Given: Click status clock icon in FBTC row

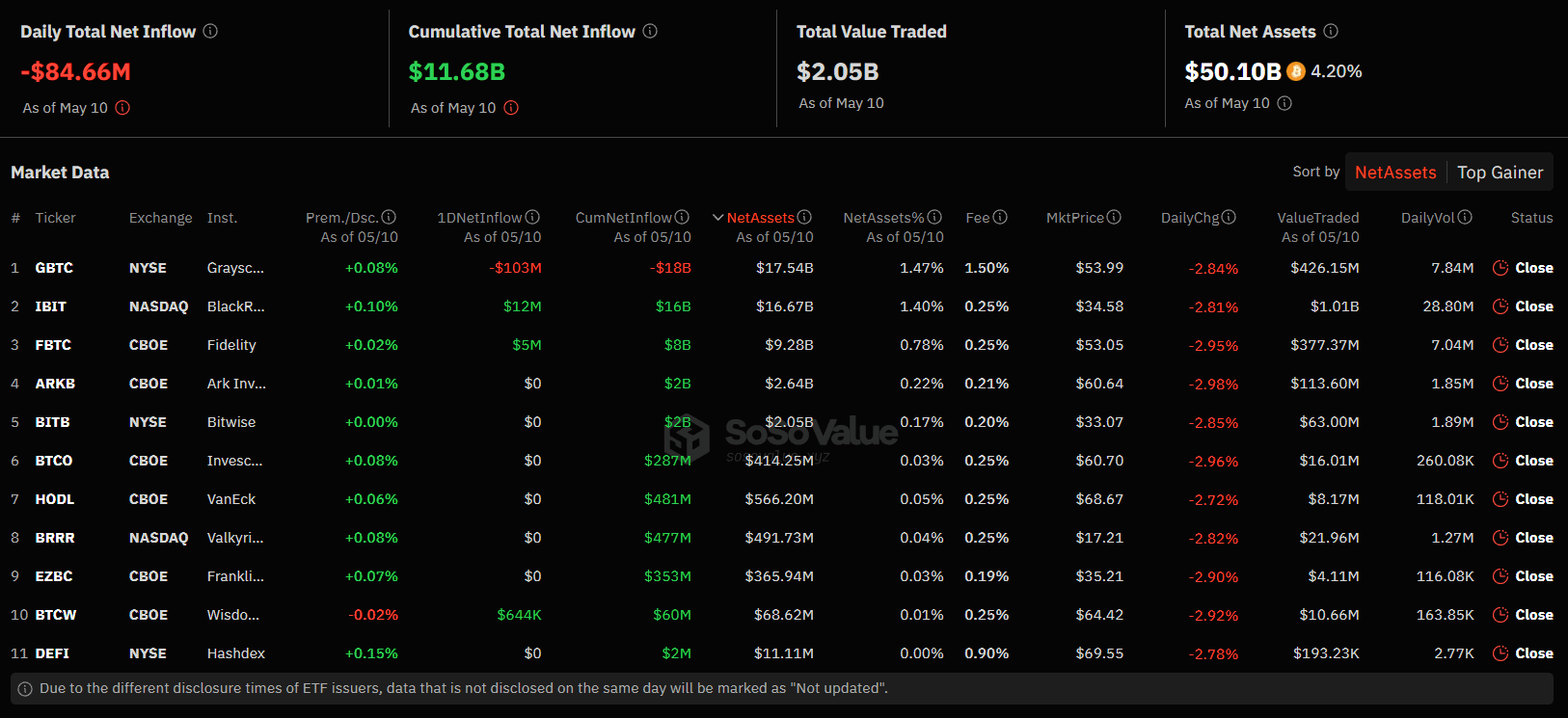Looking at the screenshot, I should pyautogui.click(x=1500, y=345).
